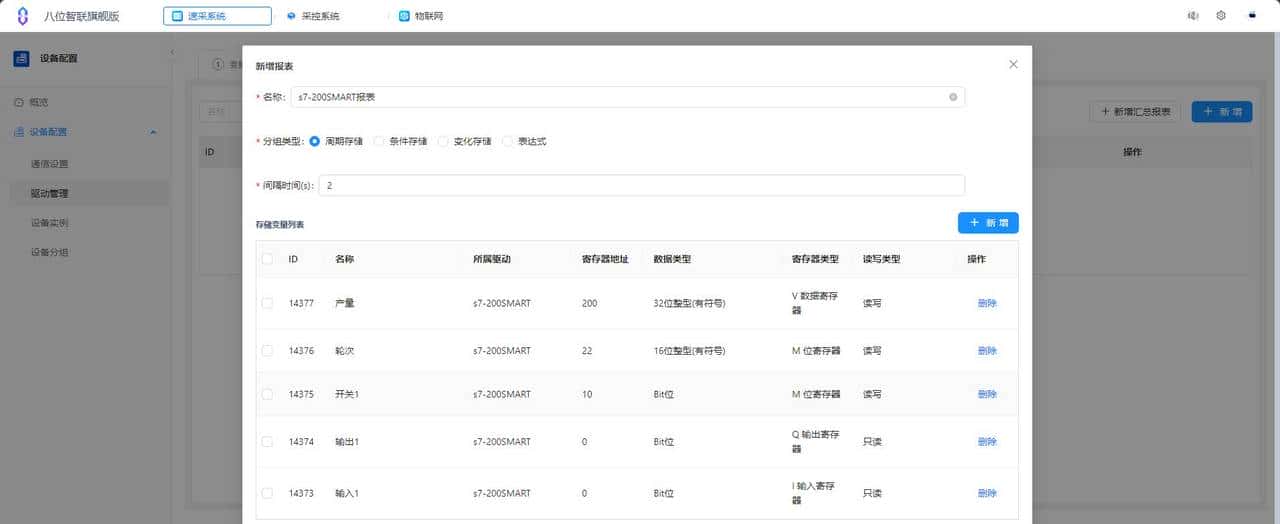Click the 寄存器类型 column header
This screenshot has height=524, width=1280.
(815, 259)
